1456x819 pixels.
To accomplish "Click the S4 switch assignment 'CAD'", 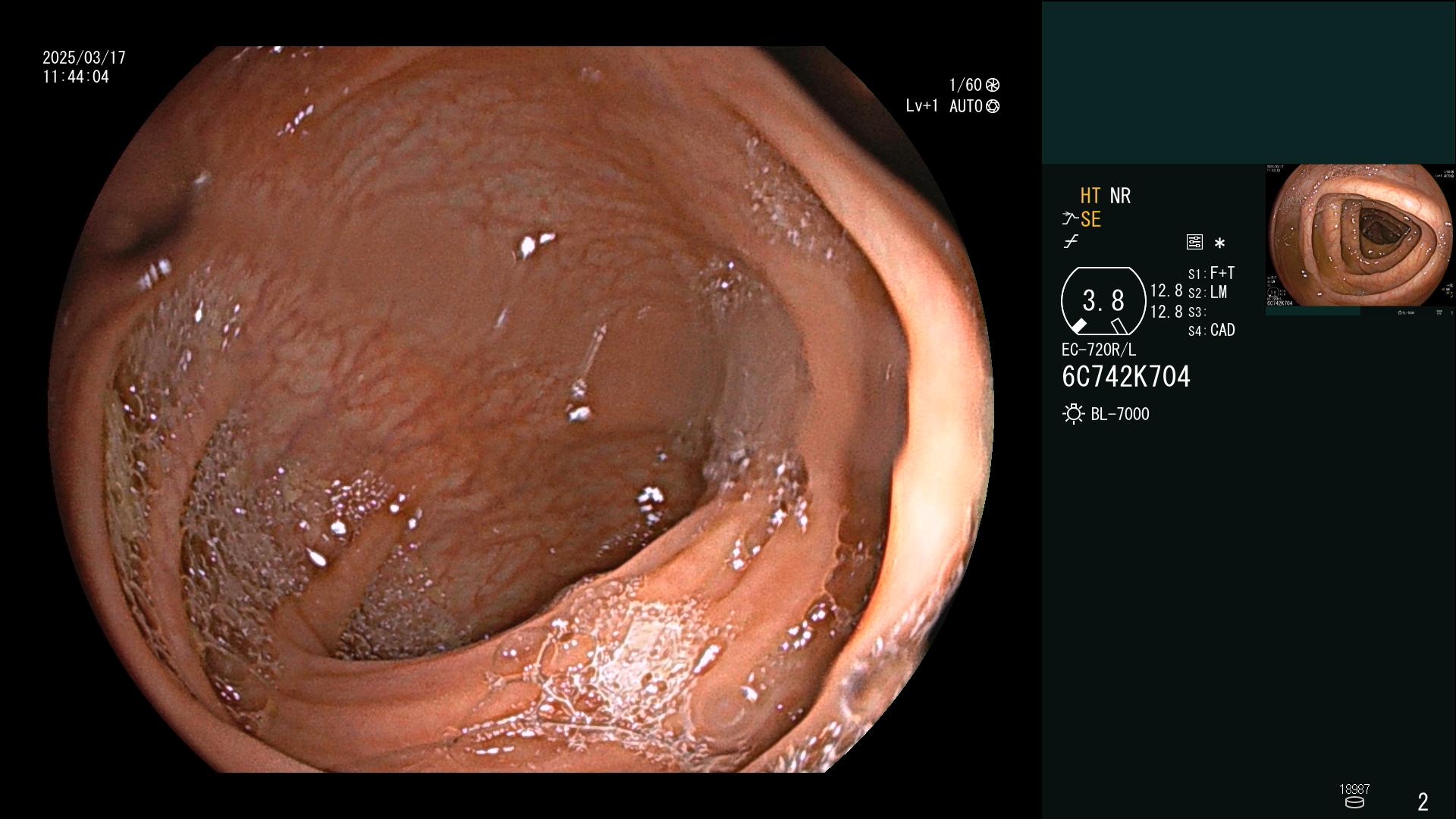I will click(x=1222, y=330).
